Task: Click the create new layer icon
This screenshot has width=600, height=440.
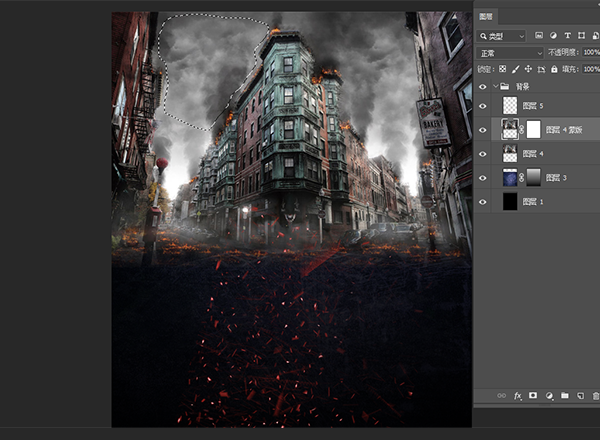Action: (579, 396)
